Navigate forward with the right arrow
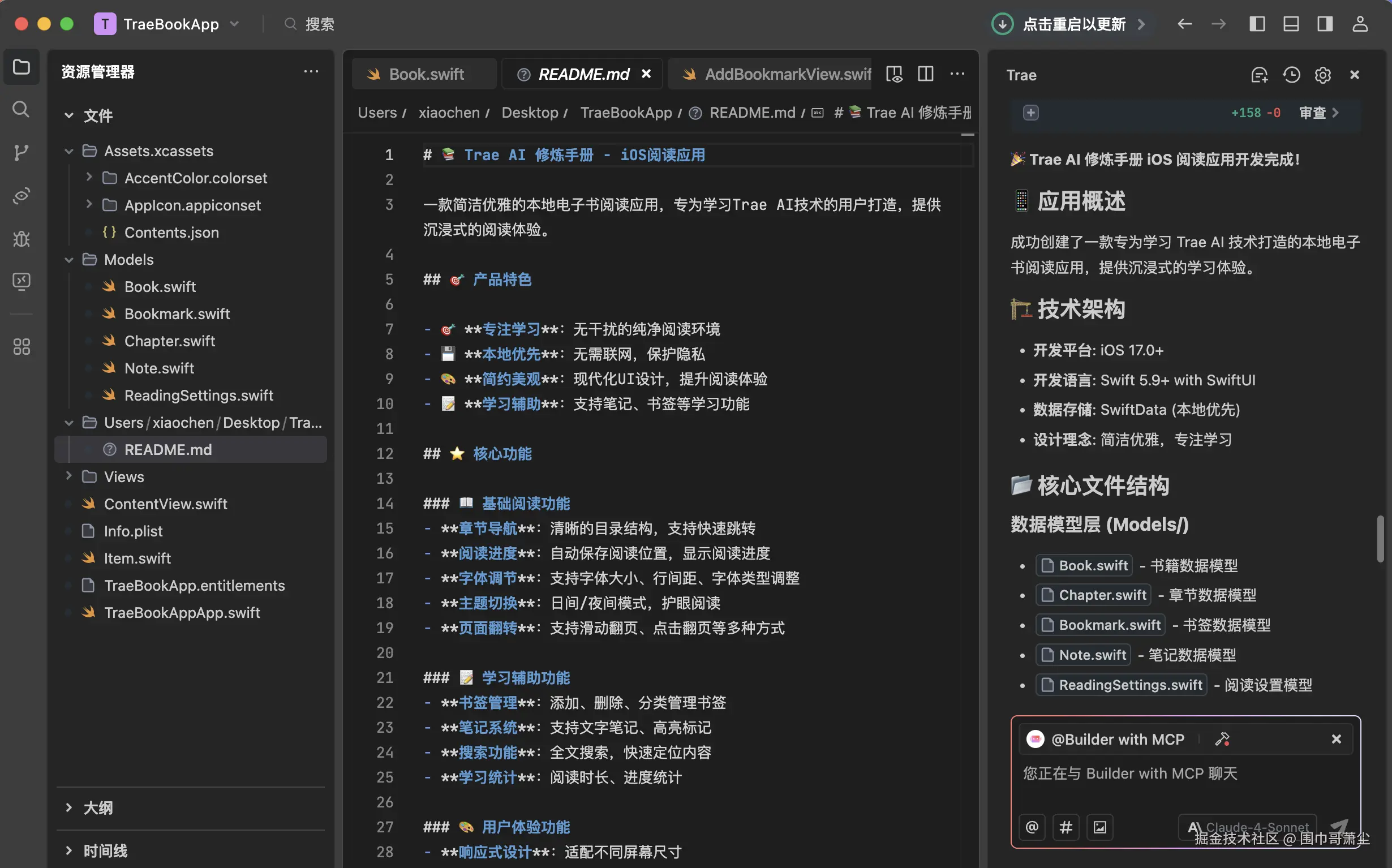 1219,24
